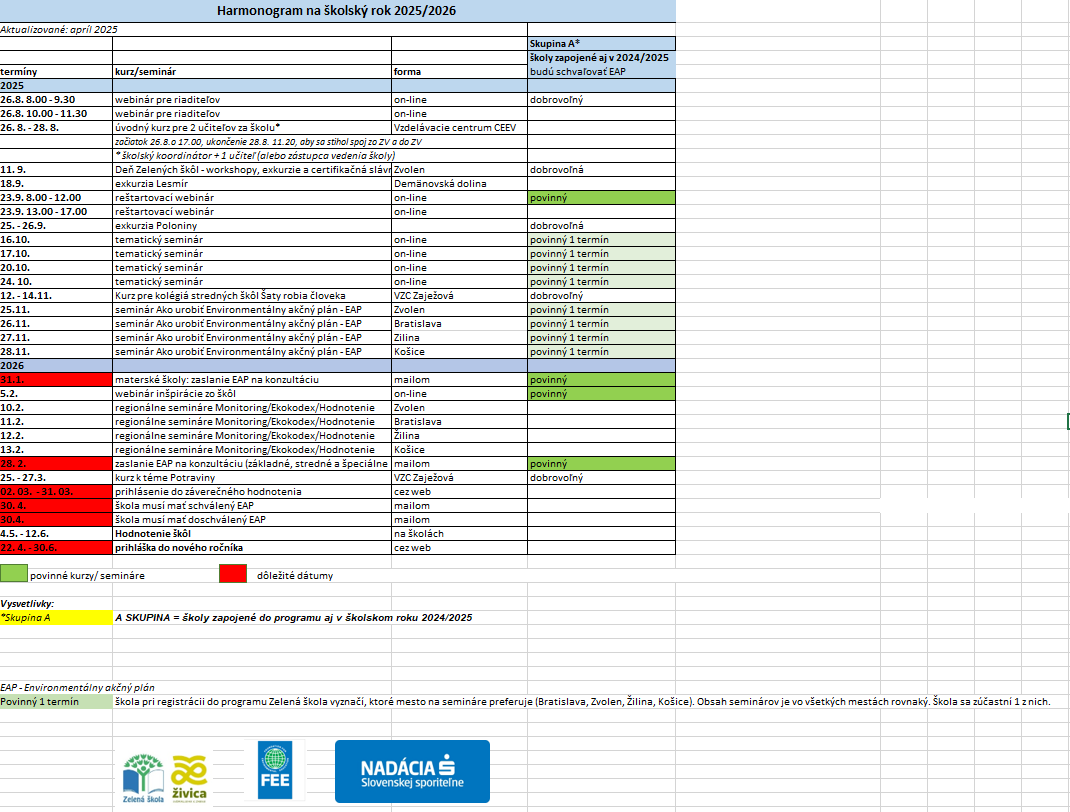Select the 'Aktualizované: apríl 2025' cell
The image size is (1070, 812).
(x=263, y=29)
